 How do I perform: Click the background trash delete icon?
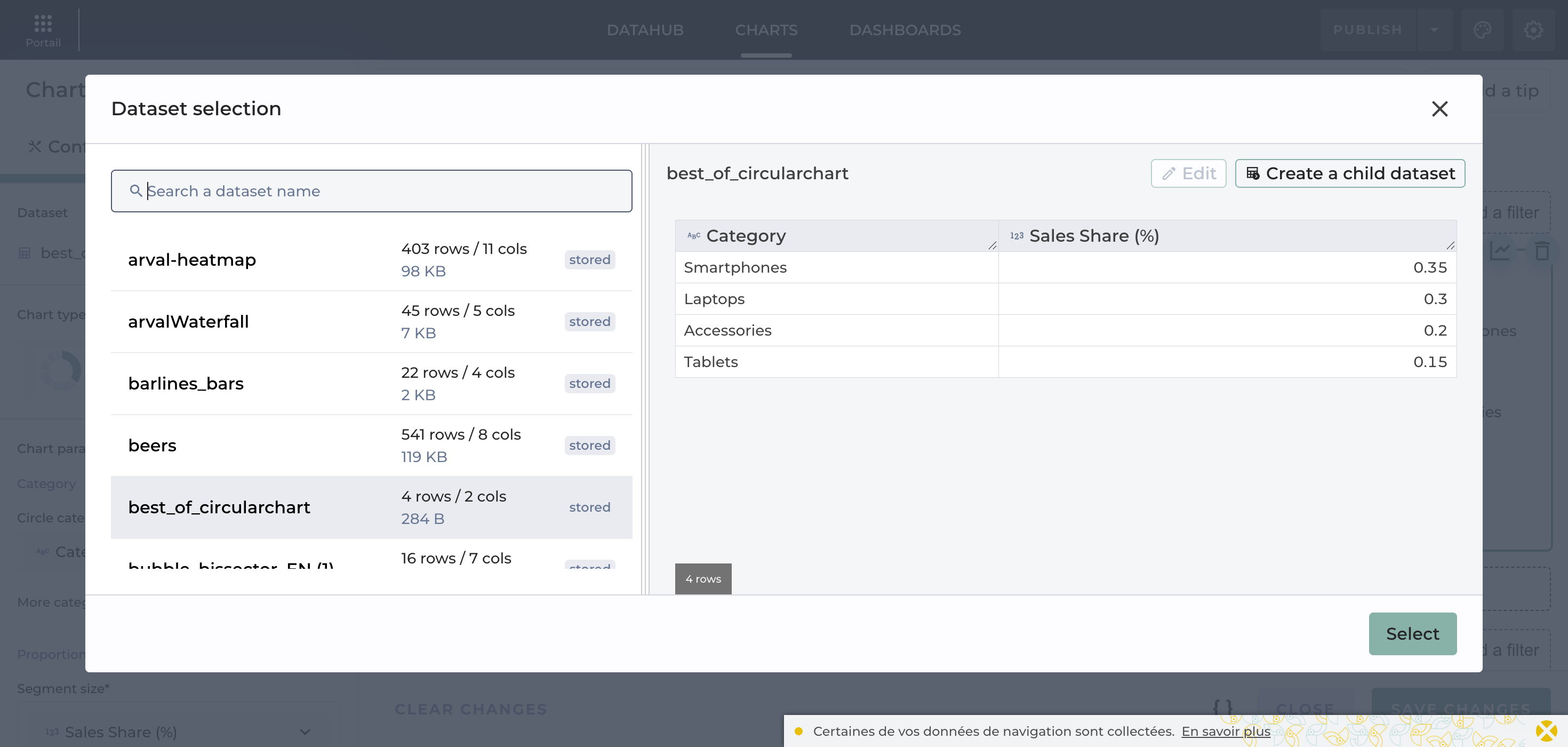click(x=1542, y=250)
